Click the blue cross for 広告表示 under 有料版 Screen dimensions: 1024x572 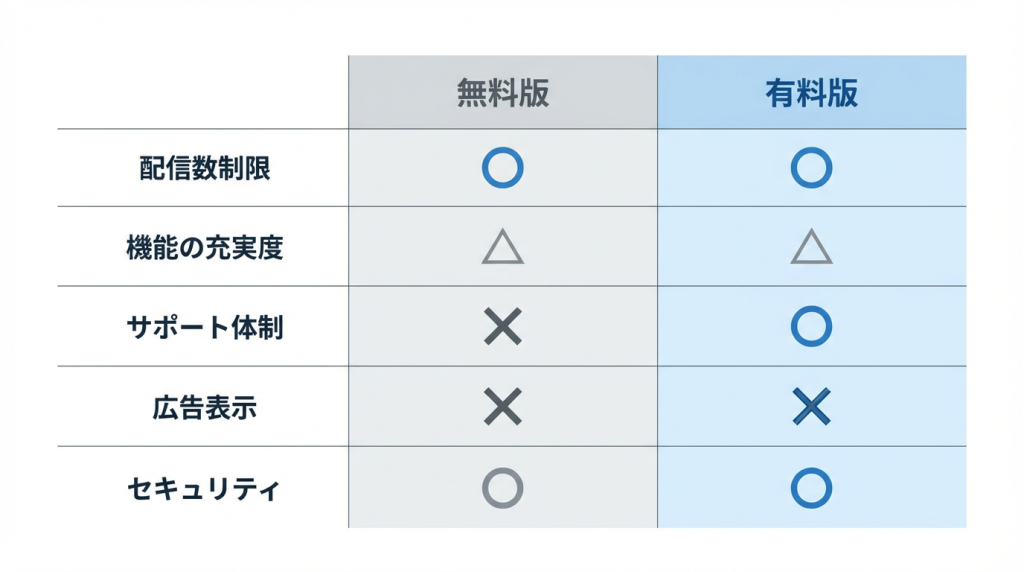[x=811, y=407]
